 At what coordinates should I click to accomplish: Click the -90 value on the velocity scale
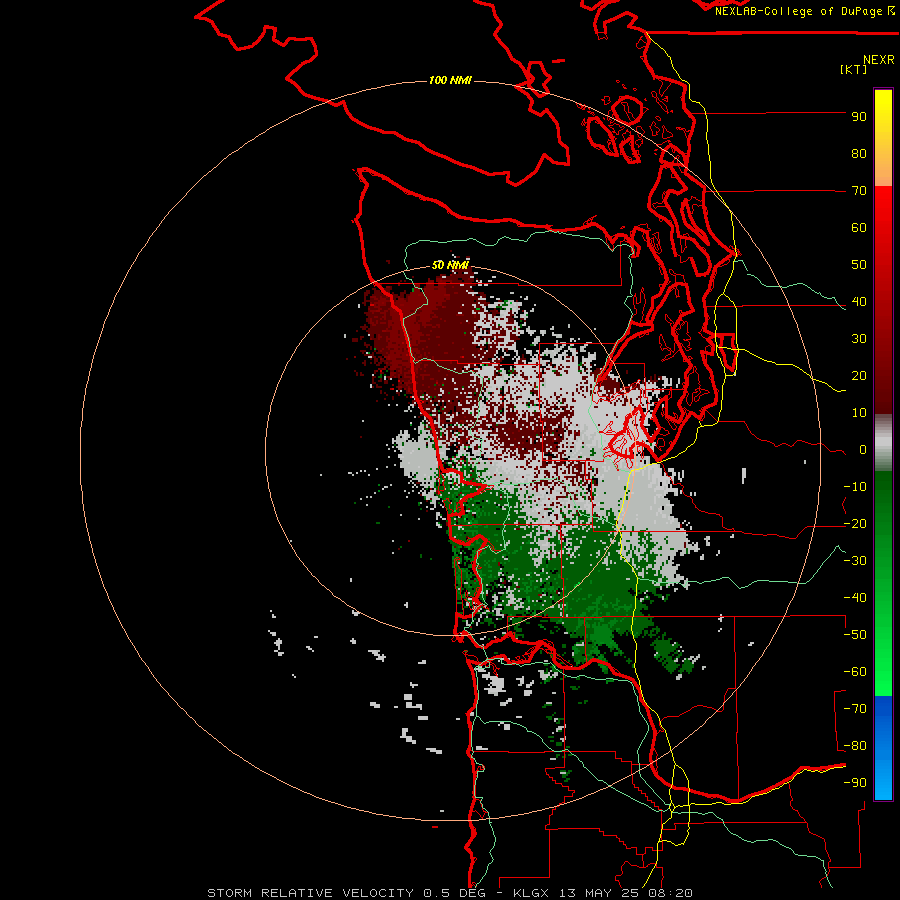(855, 783)
